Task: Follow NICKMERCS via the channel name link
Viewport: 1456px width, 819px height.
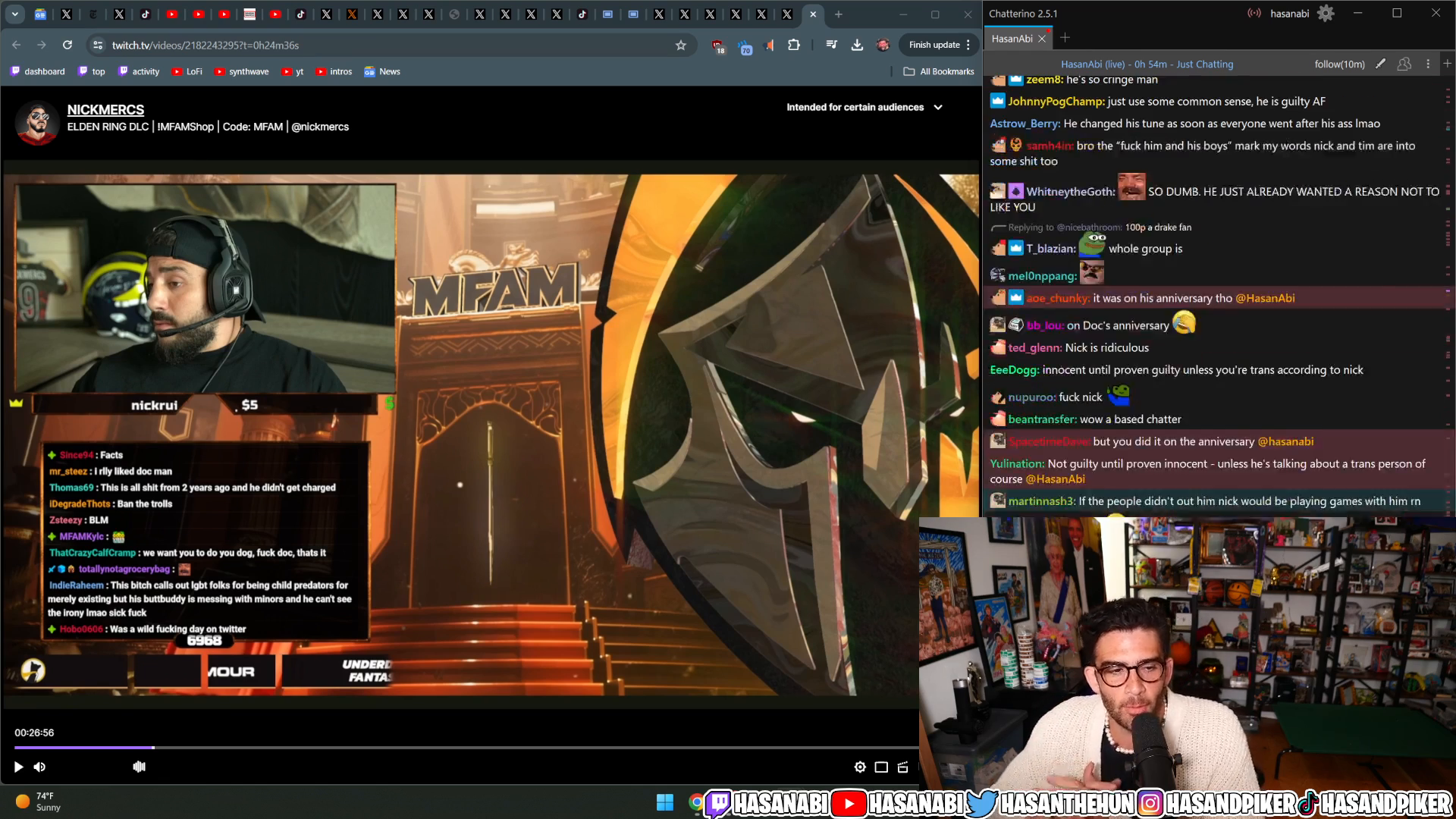Action: (105, 109)
